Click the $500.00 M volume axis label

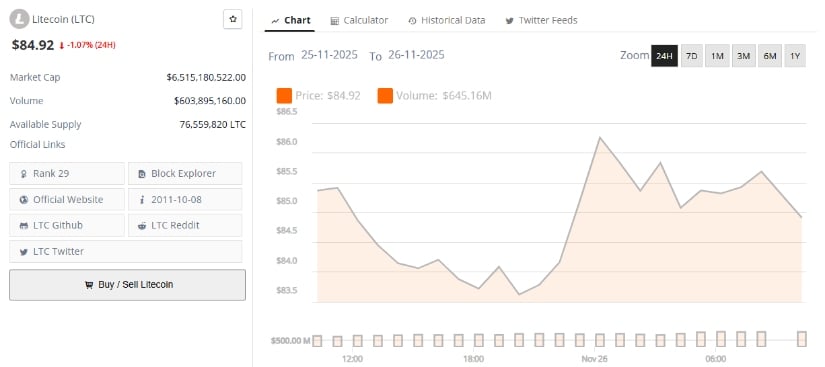[x=290, y=341]
